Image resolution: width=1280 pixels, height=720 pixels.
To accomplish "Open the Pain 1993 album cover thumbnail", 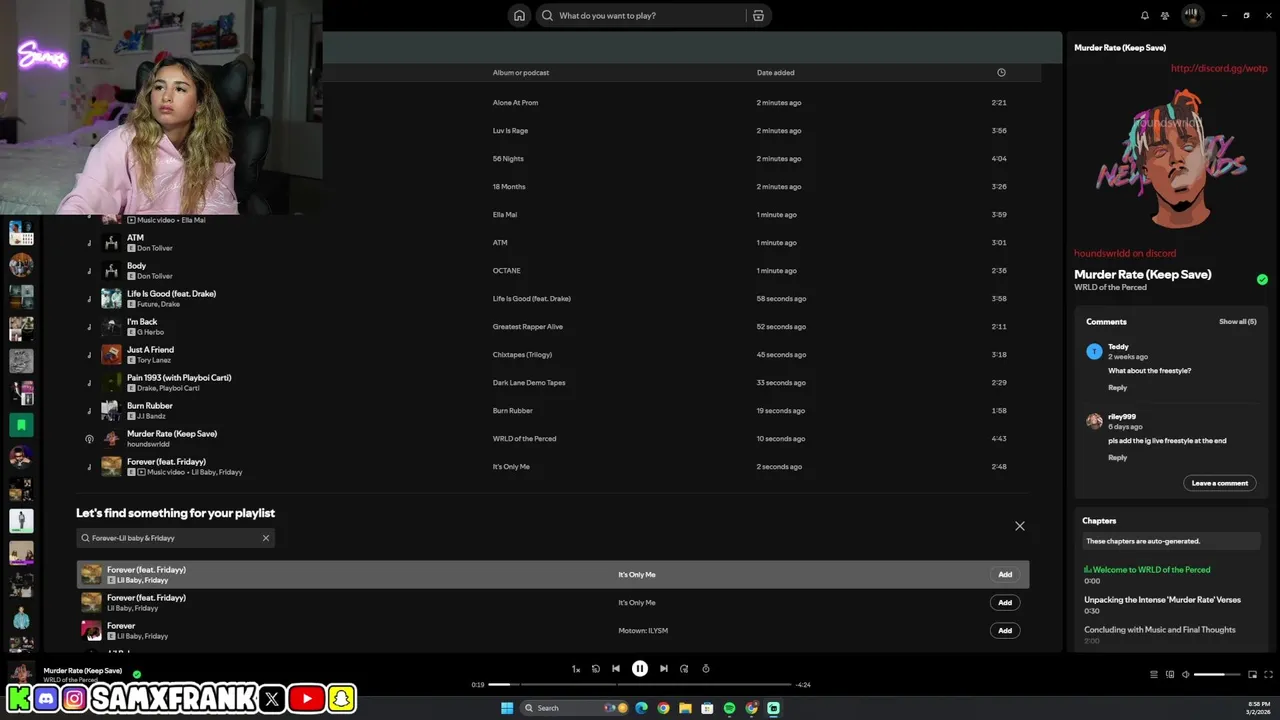I will pos(111,382).
